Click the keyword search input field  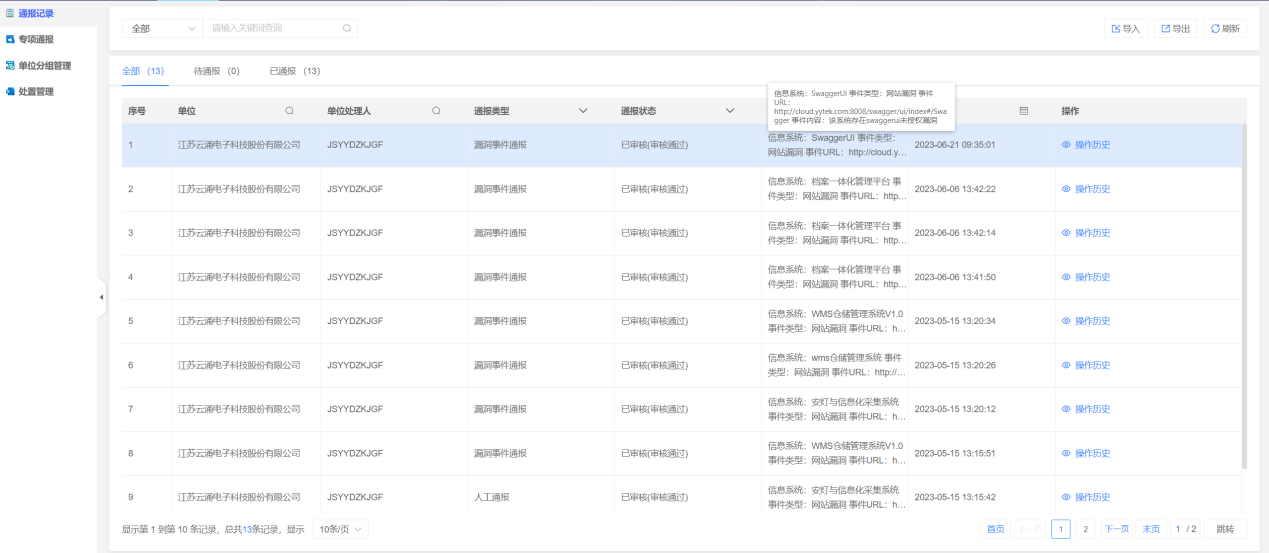[270, 29]
